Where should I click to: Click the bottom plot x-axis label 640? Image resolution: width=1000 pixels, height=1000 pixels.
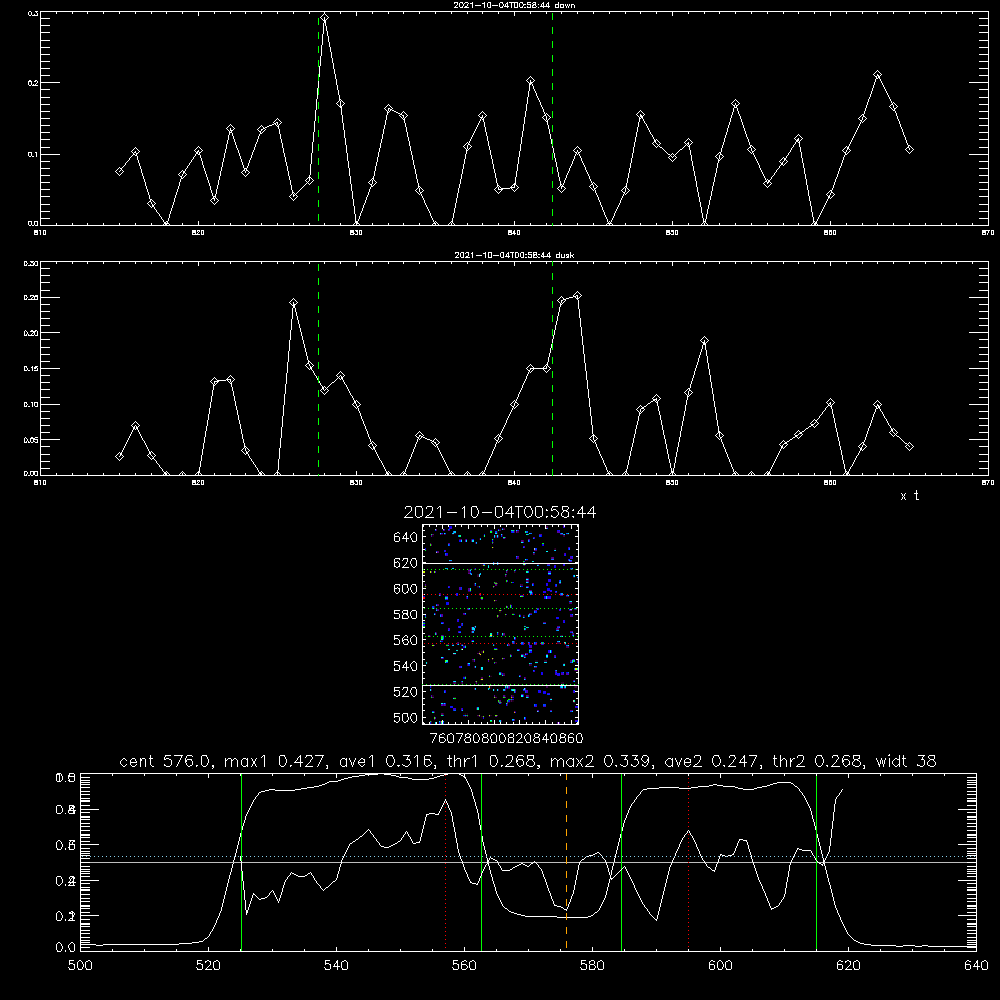tap(976, 966)
